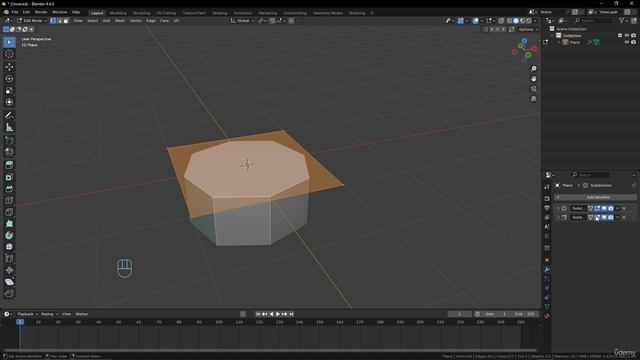Open first modifier extra options chevron
The image size is (640, 360).
pos(617,208)
